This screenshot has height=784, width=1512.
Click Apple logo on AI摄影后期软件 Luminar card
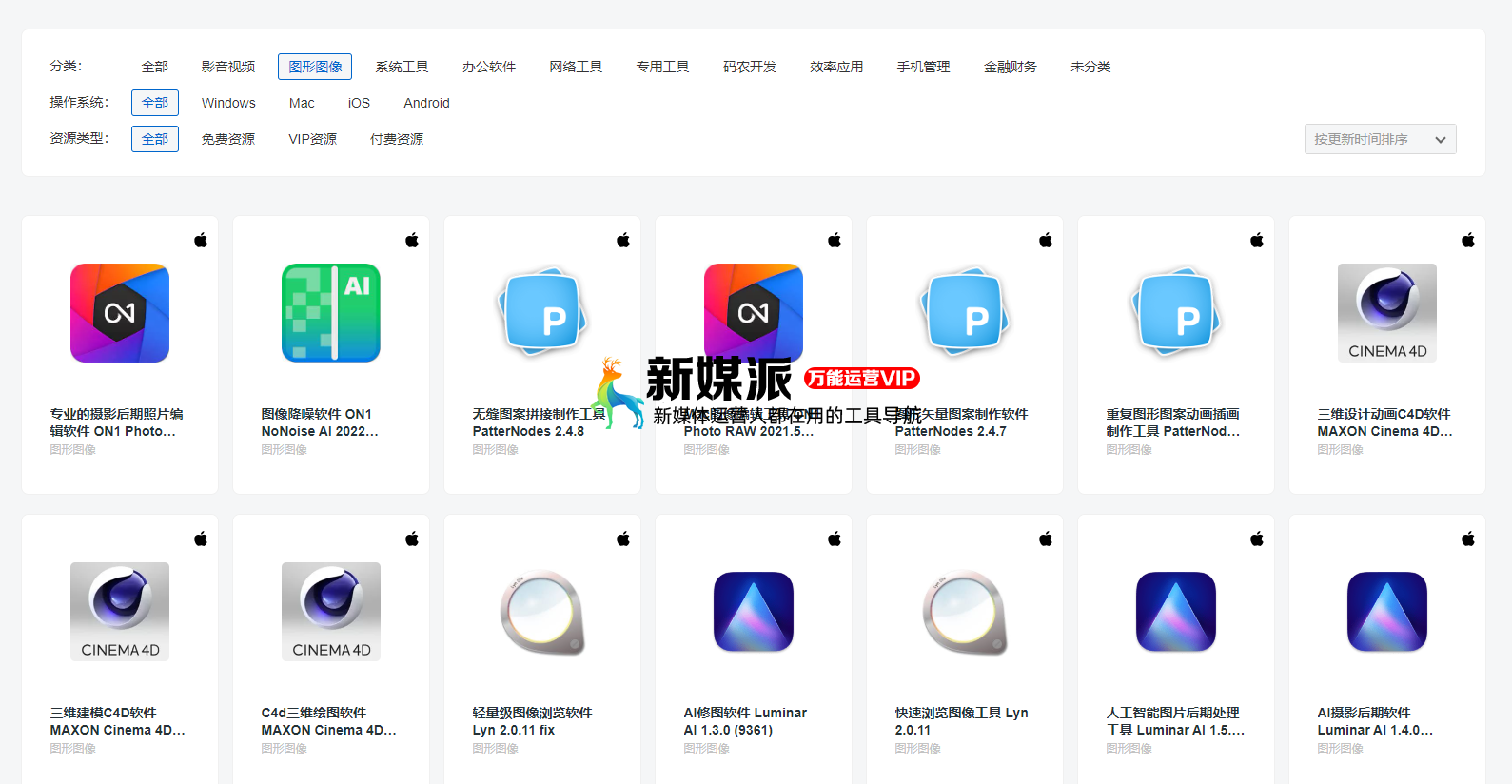pyautogui.click(x=1468, y=539)
